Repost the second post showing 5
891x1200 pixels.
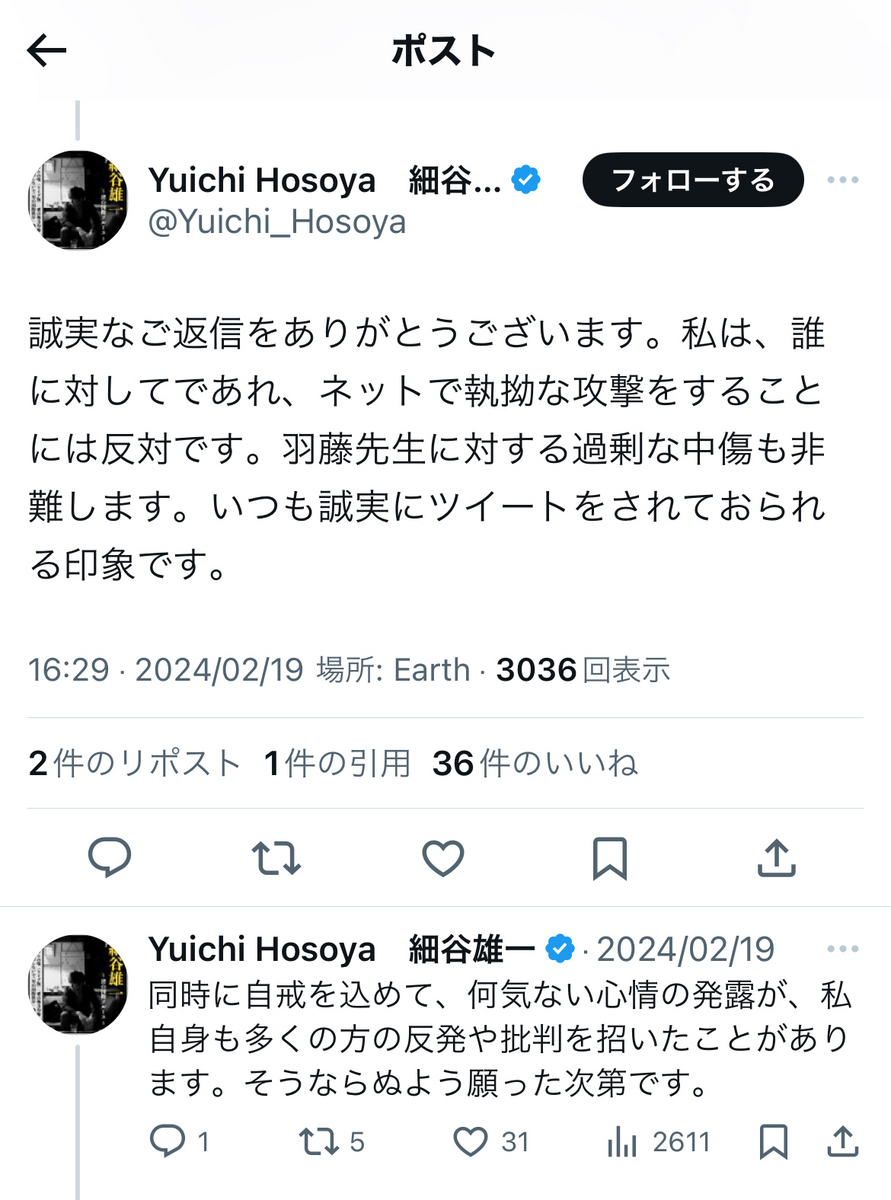[331, 1141]
